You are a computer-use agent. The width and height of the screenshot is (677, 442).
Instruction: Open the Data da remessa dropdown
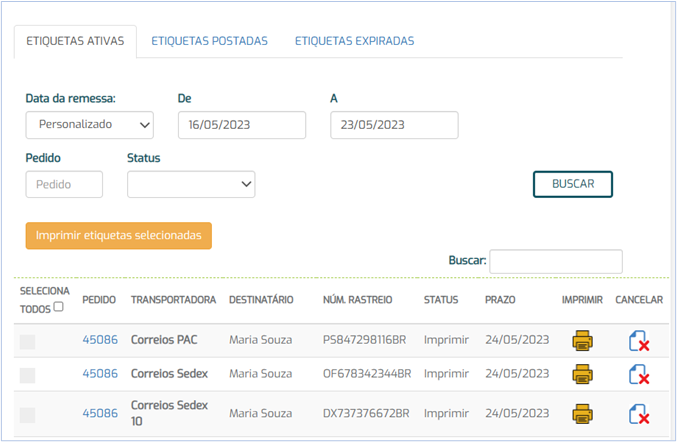coord(89,125)
